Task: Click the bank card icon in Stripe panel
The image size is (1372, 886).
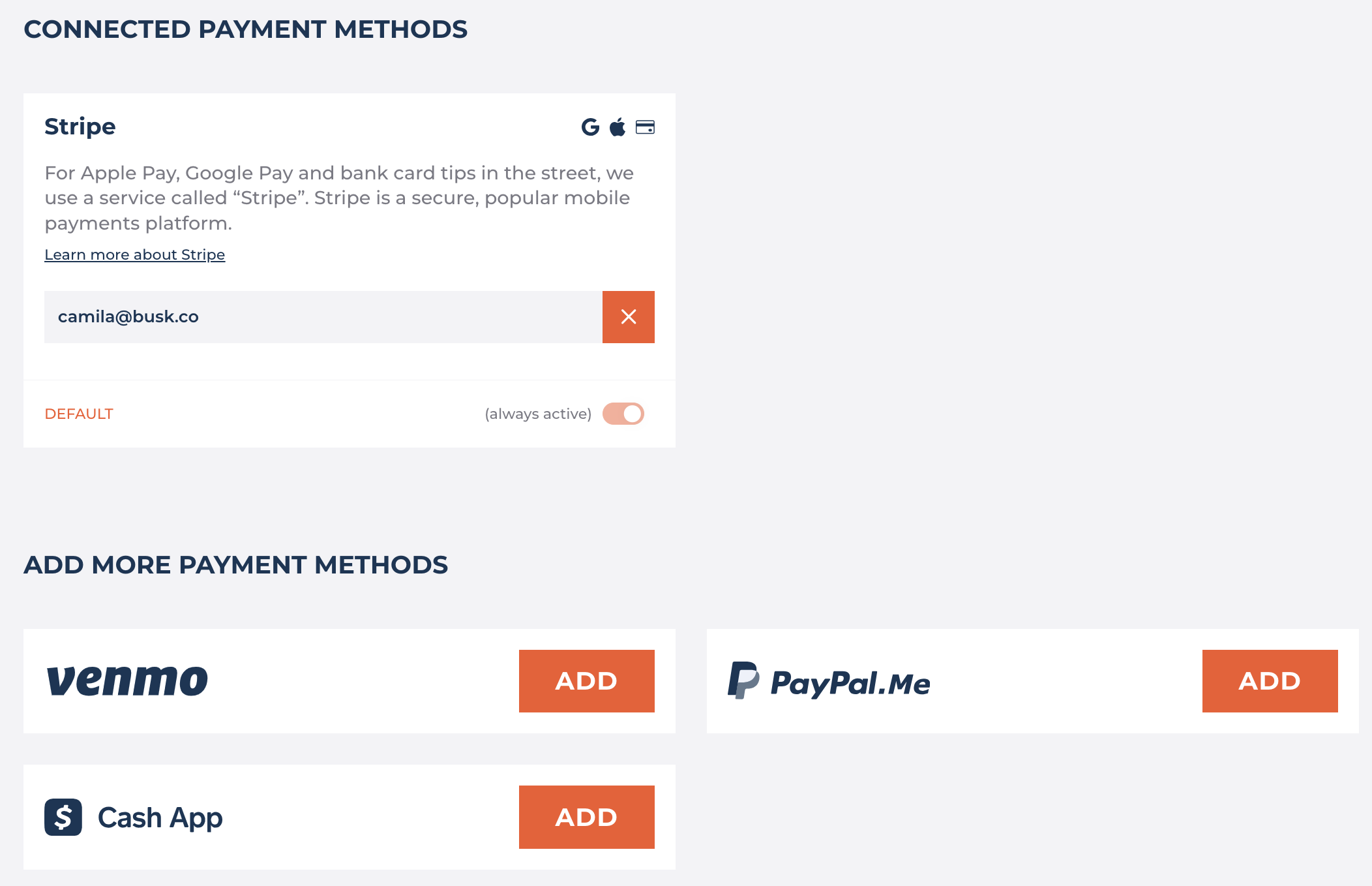Action: click(x=645, y=127)
